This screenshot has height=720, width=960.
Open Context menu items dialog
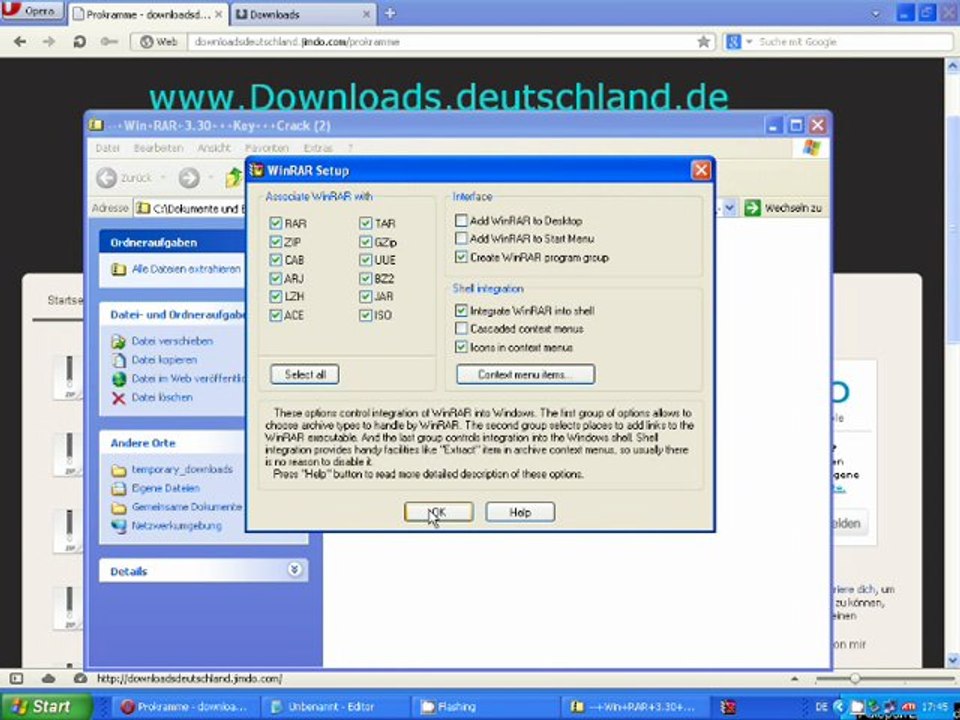coord(525,374)
